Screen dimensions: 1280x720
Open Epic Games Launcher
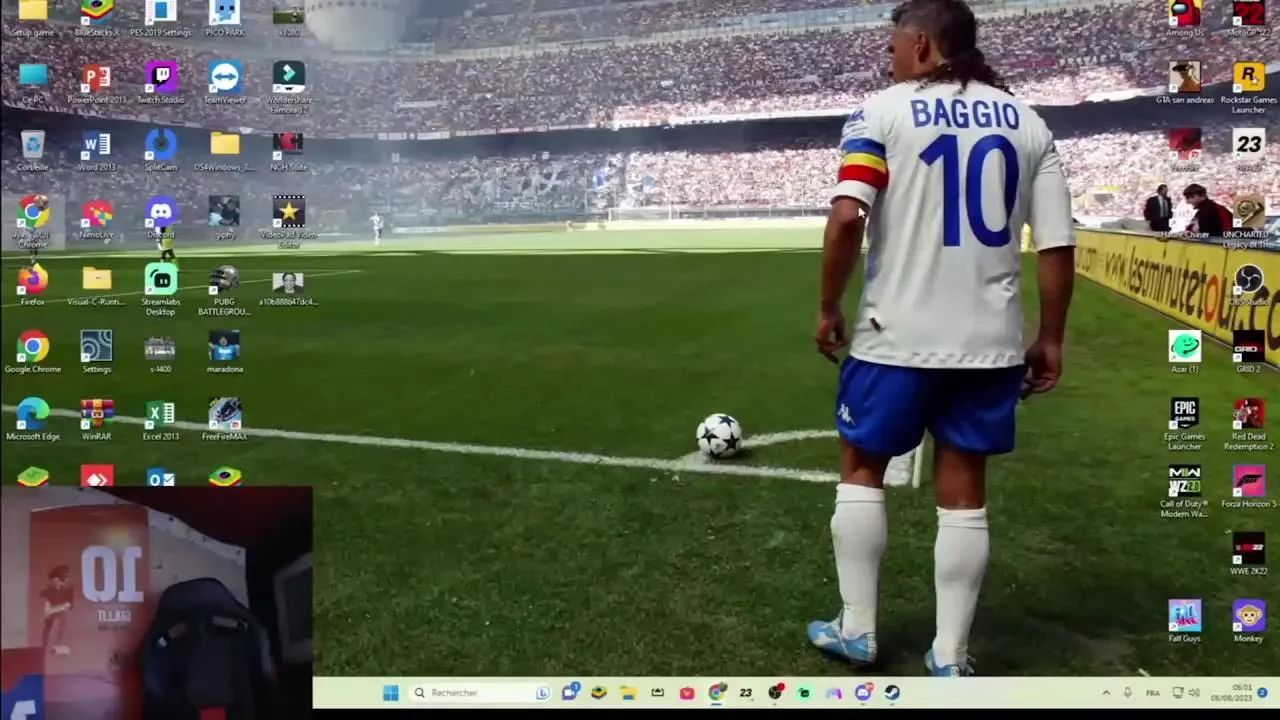point(1185,424)
